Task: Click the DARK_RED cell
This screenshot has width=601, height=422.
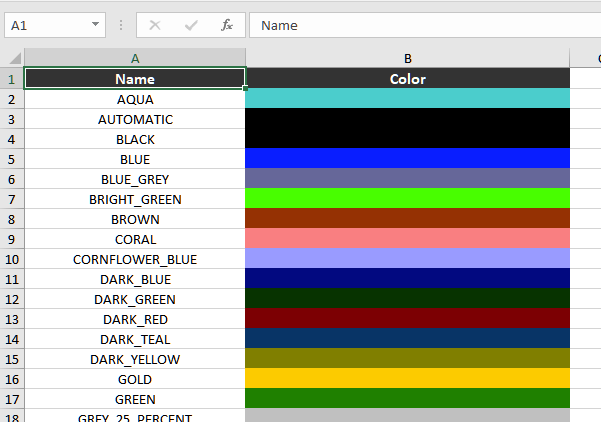Action: tap(135, 319)
